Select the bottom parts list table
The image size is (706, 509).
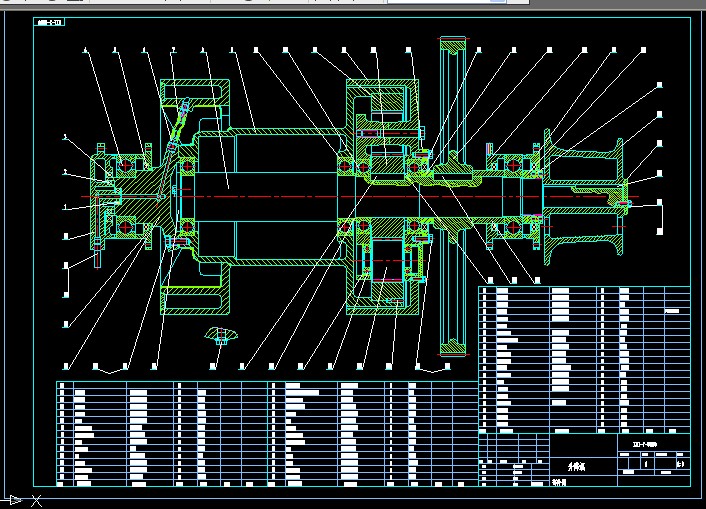point(265,432)
